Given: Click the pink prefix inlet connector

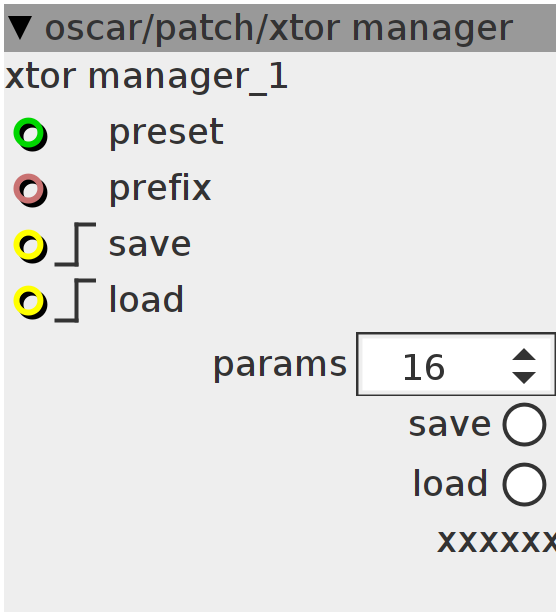Looking at the screenshot, I should pos(30,190).
